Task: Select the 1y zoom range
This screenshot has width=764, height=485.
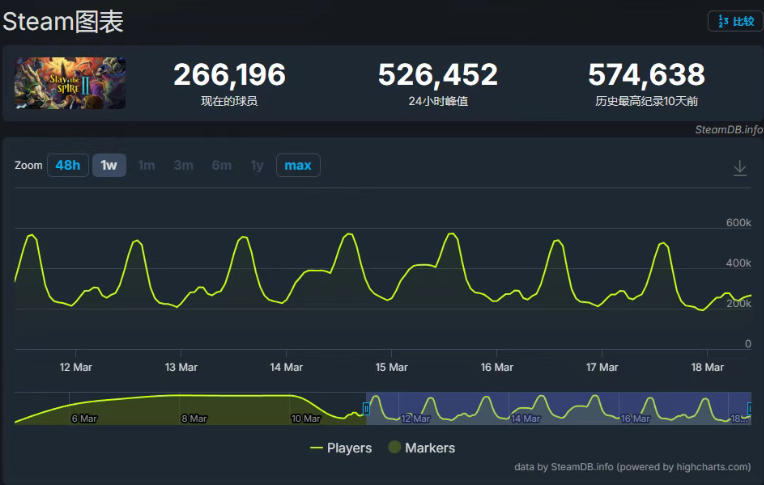Action: click(x=257, y=165)
